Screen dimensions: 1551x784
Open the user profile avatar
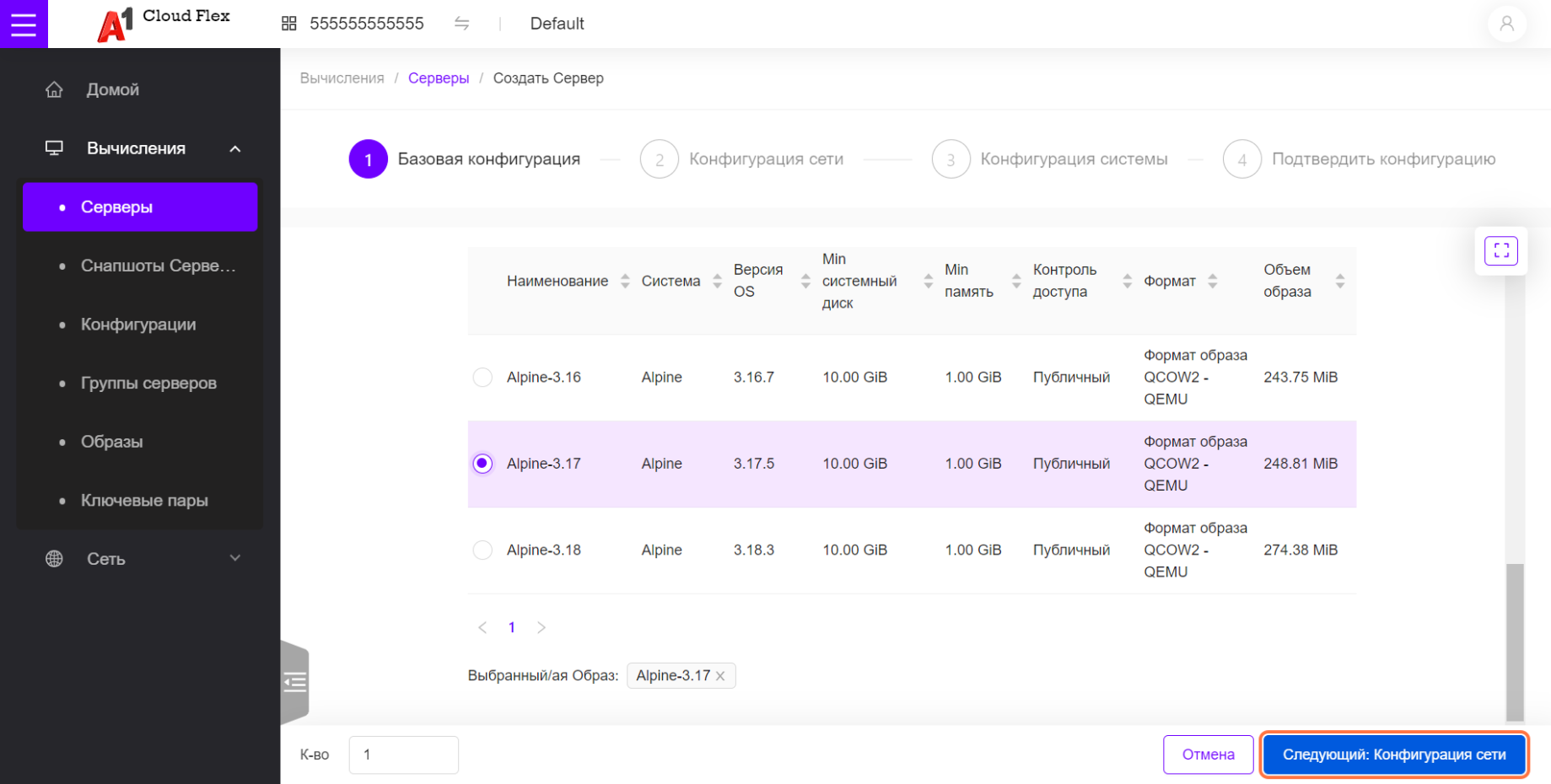[x=1506, y=24]
